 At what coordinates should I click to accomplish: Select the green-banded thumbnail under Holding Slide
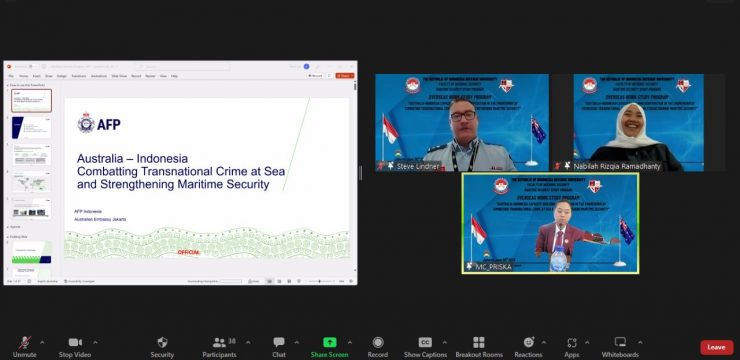(32, 252)
